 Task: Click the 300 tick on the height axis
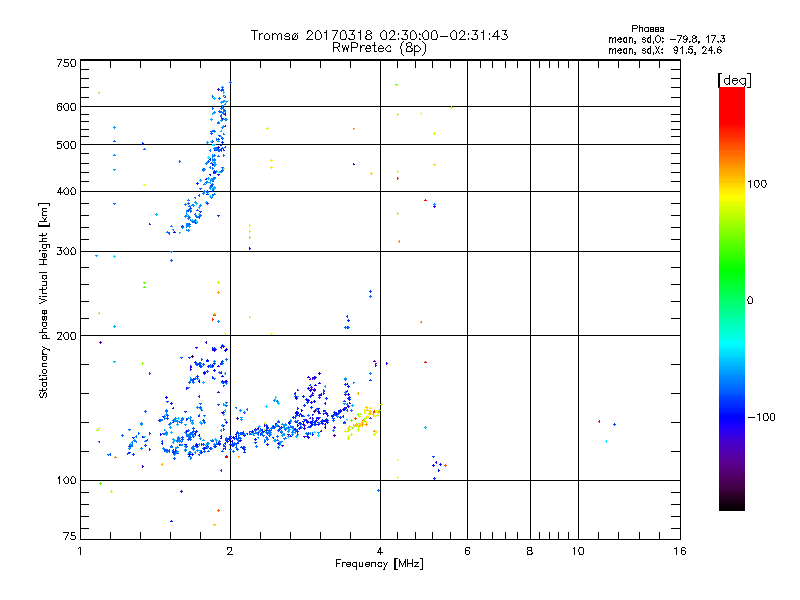(x=65, y=251)
